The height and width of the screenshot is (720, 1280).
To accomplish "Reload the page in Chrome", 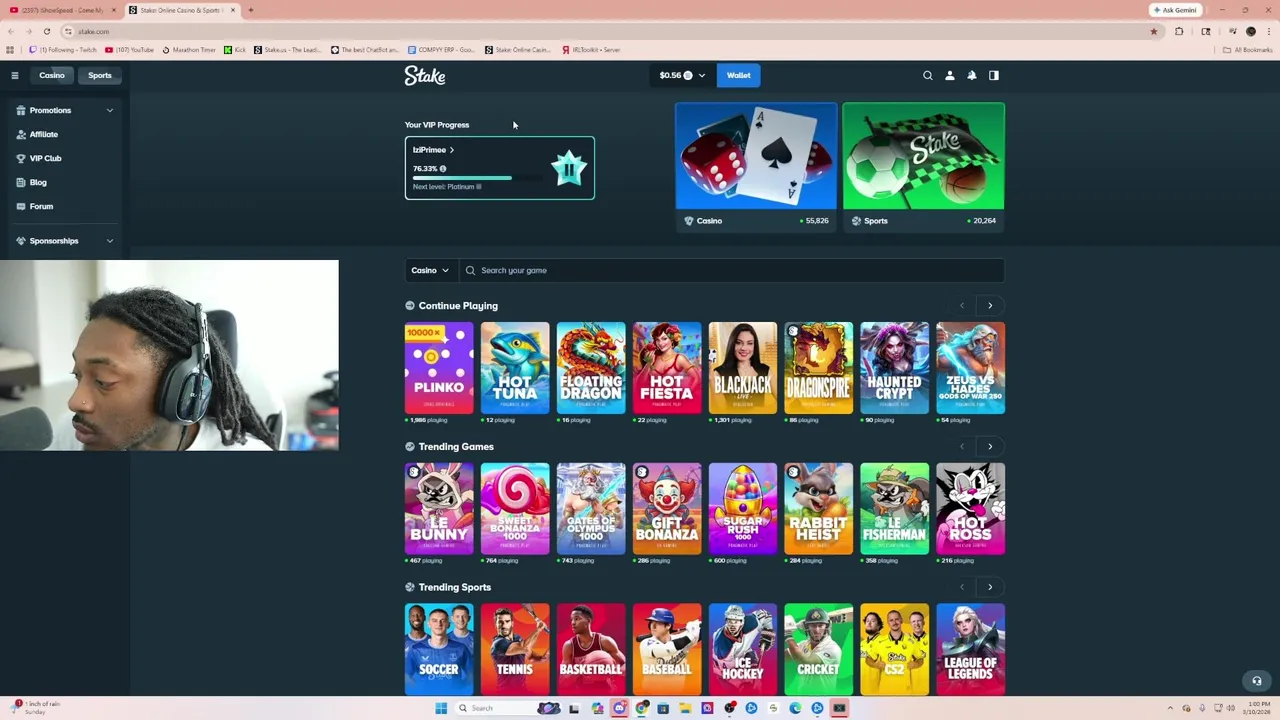I will click(x=46, y=31).
